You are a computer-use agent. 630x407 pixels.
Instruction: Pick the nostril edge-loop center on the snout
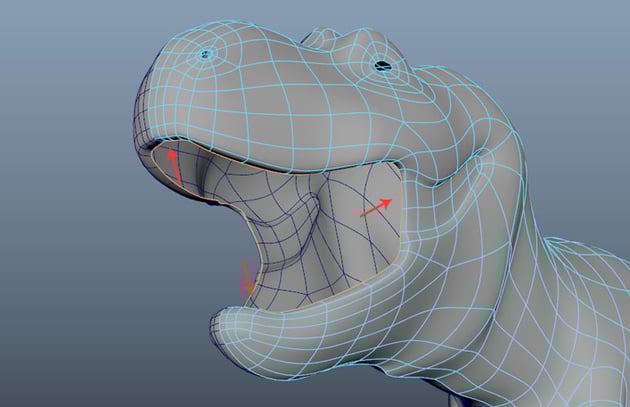click(205, 54)
